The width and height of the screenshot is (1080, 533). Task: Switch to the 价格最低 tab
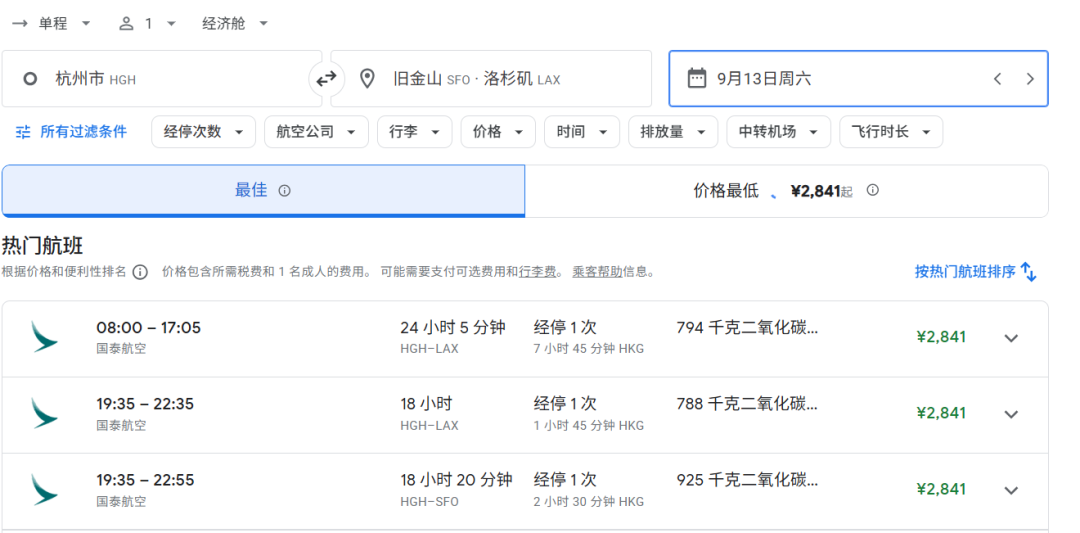pyautogui.click(x=785, y=191)
